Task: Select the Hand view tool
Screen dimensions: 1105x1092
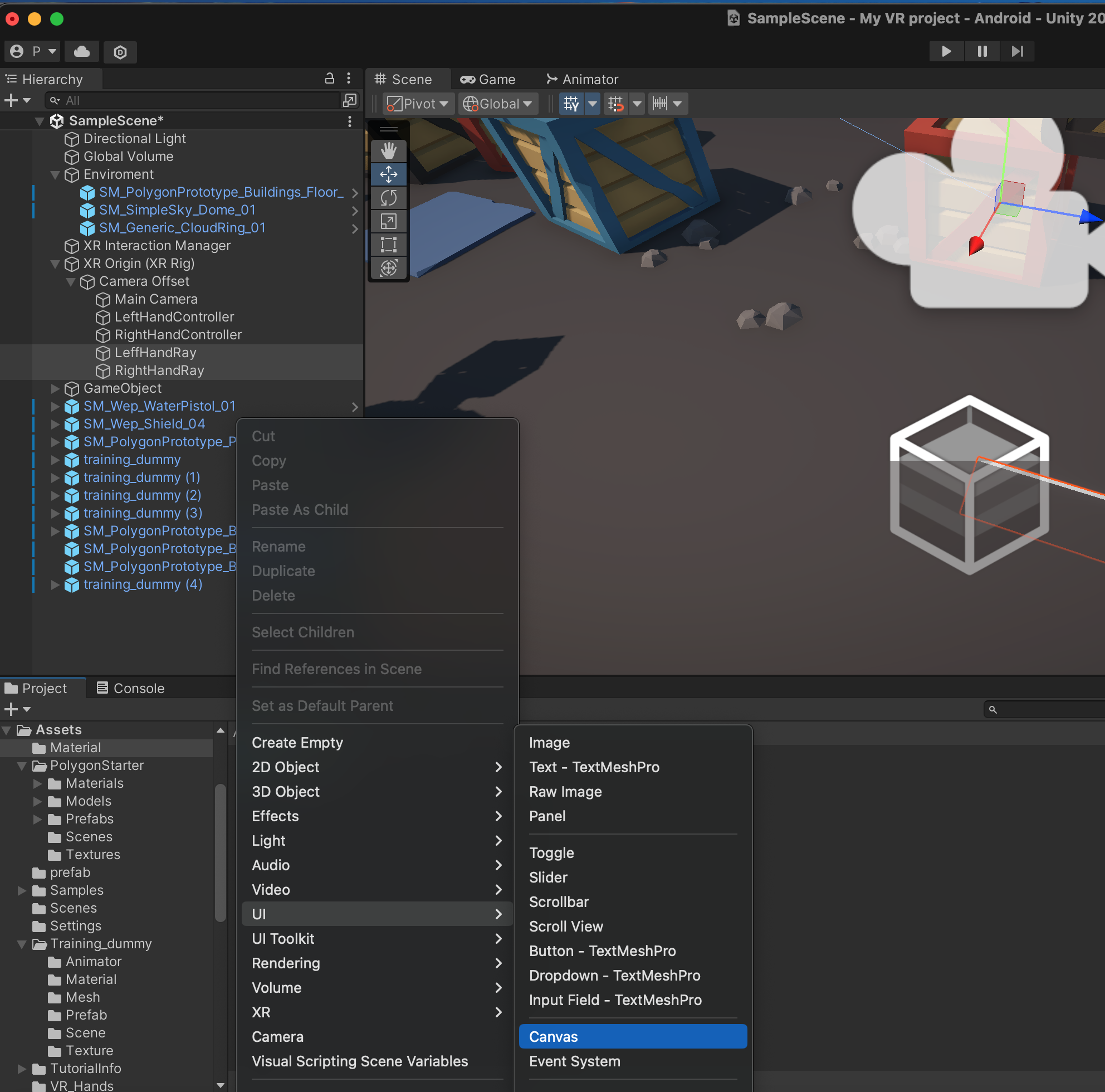Action: (x=388, y=151)
